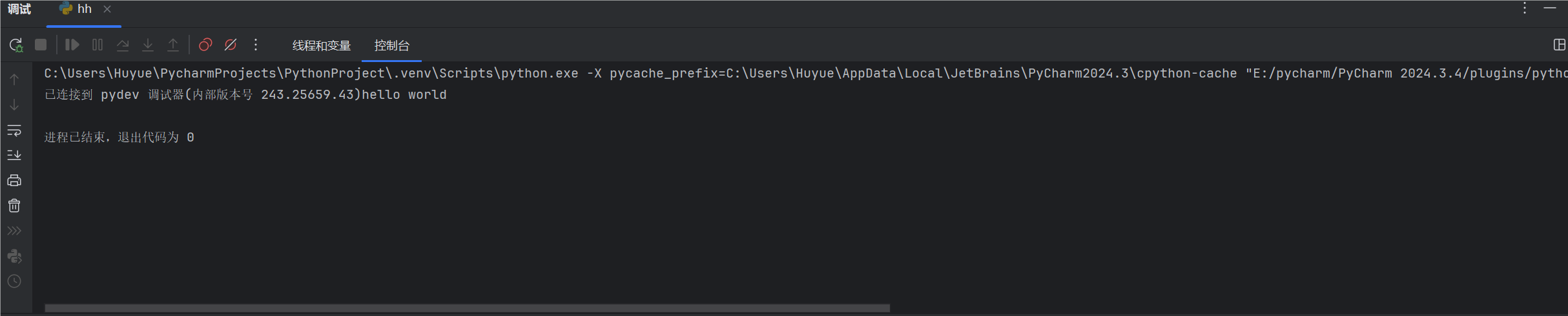Image resolution: width=1568 pixels, height=316 pixels.
Task: Open the layout settings dropdown
Action: [x=1559, y=45]
